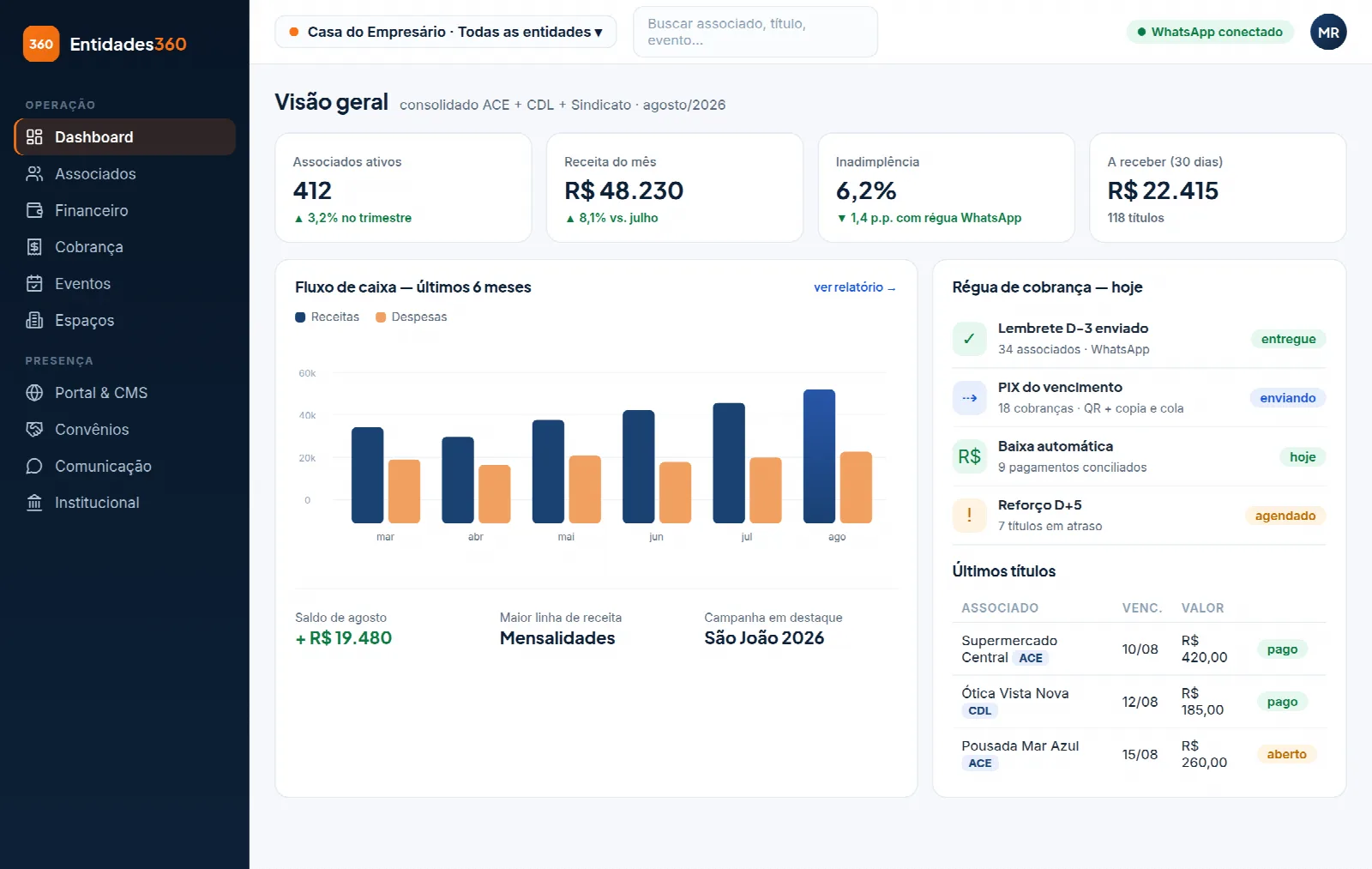Click the ago revenue bar in chart
1372x869 pixels.
819,456
